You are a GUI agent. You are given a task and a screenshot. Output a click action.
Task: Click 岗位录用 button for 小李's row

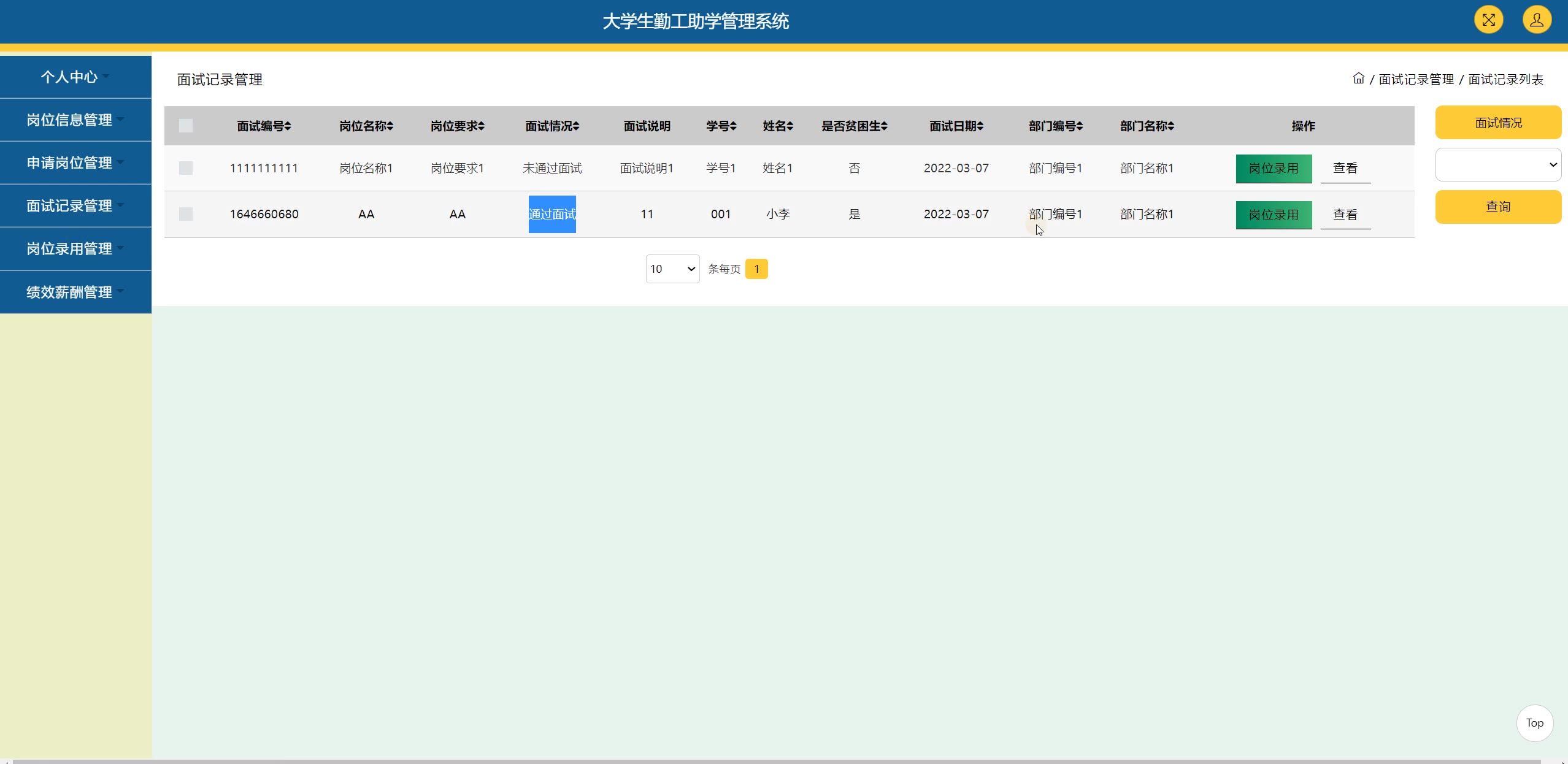point(1273,215)
